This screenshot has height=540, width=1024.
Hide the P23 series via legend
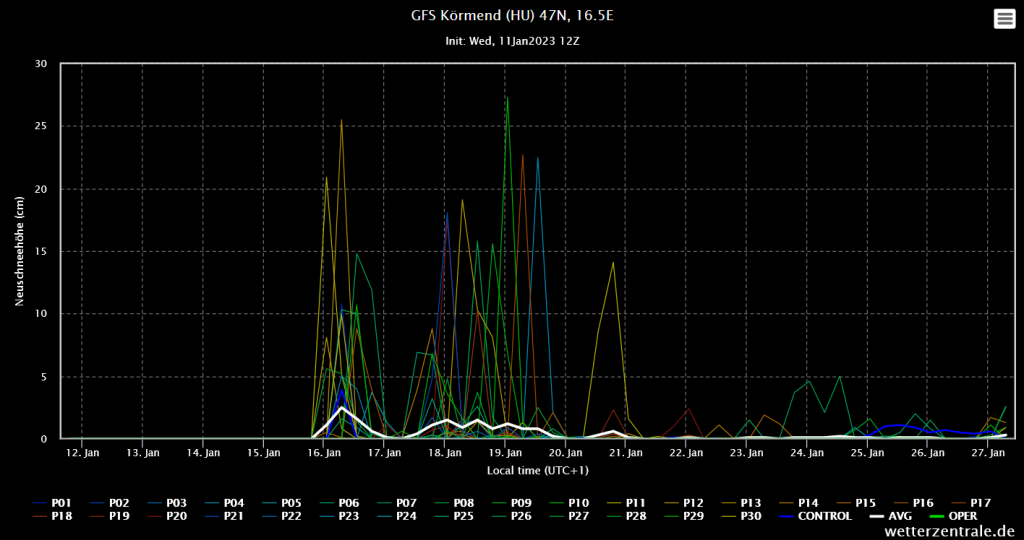tap(350, 516)
